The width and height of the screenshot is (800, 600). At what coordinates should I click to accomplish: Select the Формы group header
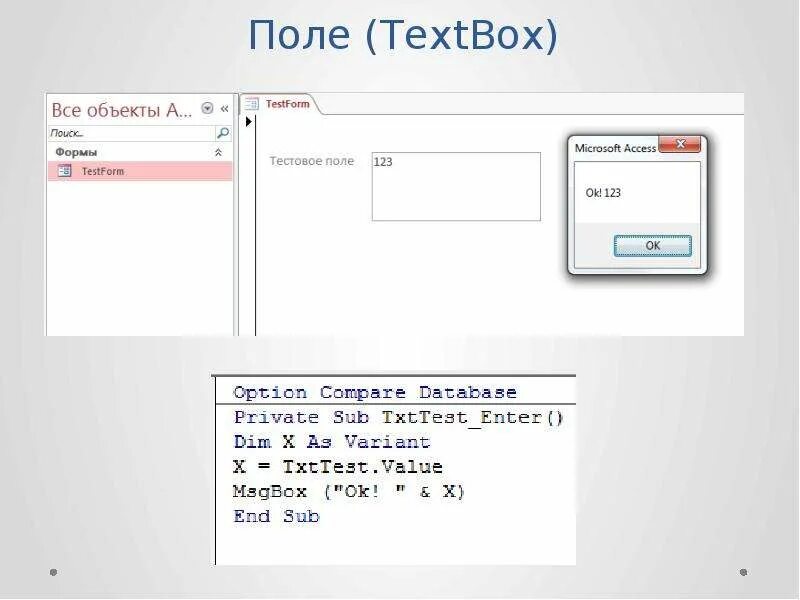[x=140, y=152]
